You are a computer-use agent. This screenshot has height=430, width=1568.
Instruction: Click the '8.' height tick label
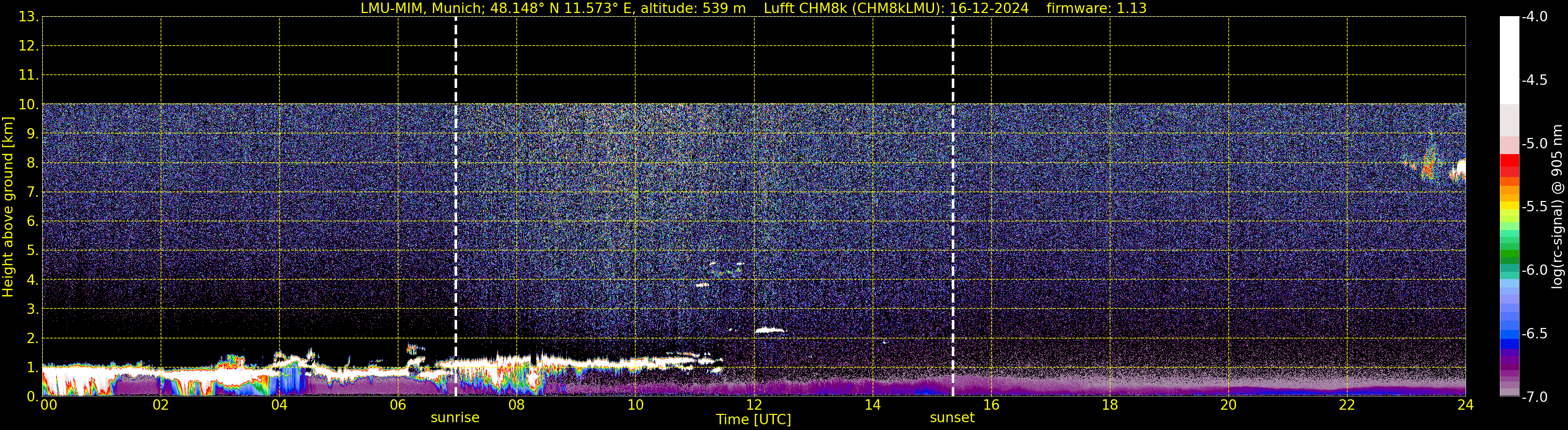(x=32, y=163)
